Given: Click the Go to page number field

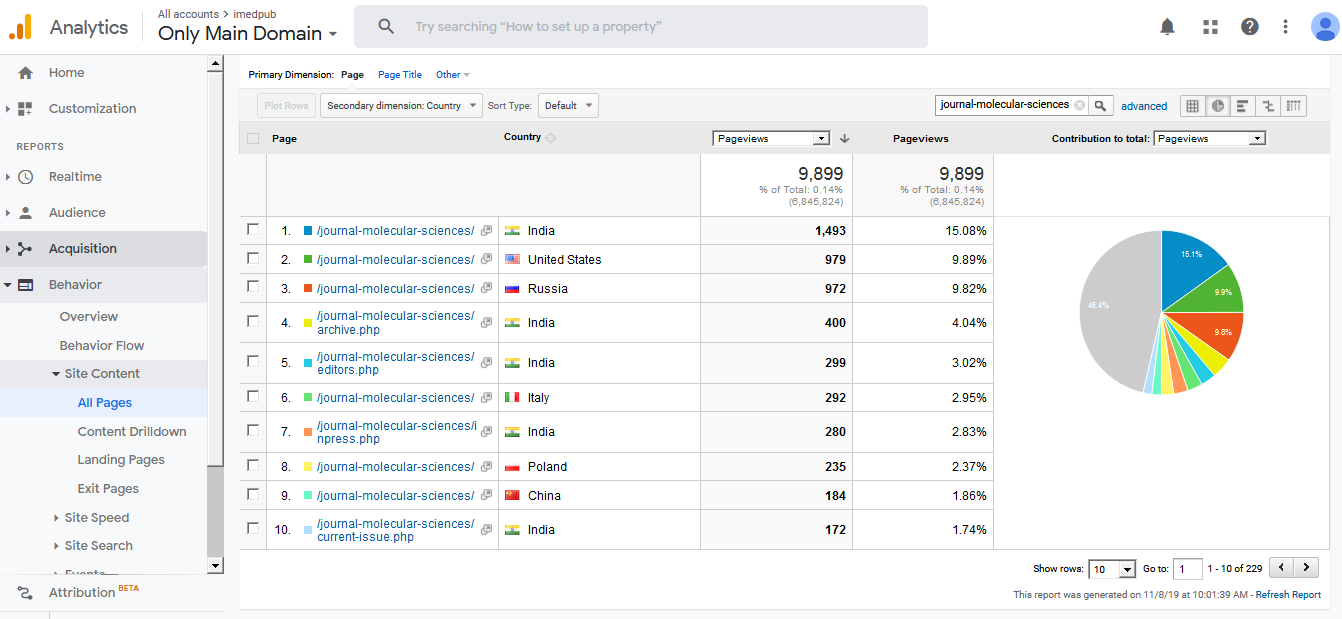Looking at the screenshot, I should click(x=1187, y=569).
